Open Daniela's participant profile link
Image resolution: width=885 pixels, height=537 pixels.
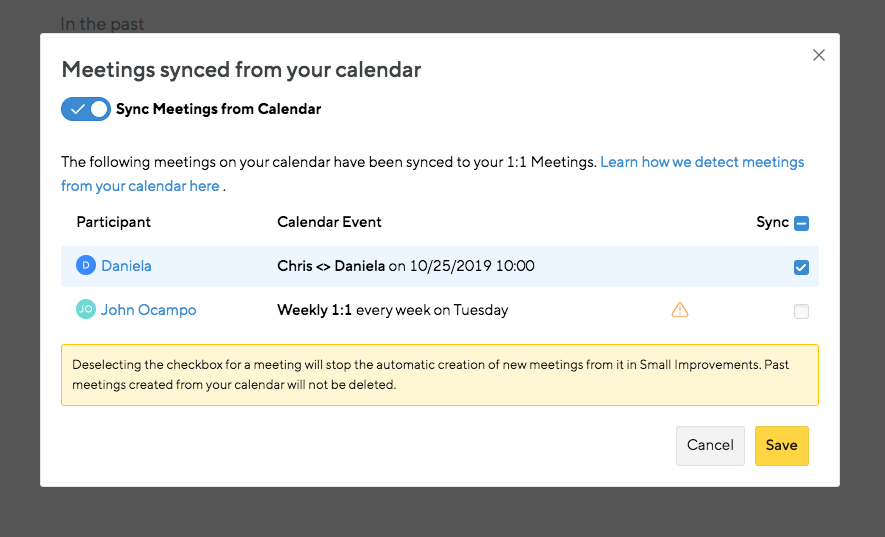(126, 266)
